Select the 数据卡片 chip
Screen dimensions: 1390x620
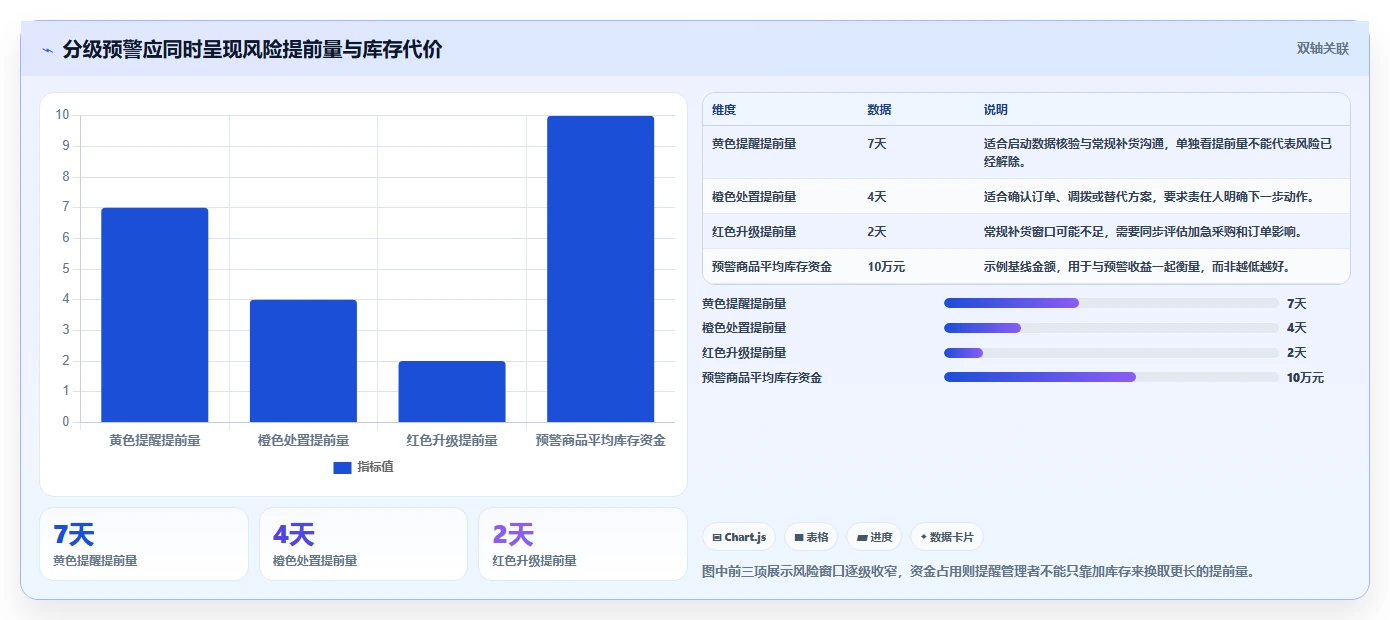point(946,537)
